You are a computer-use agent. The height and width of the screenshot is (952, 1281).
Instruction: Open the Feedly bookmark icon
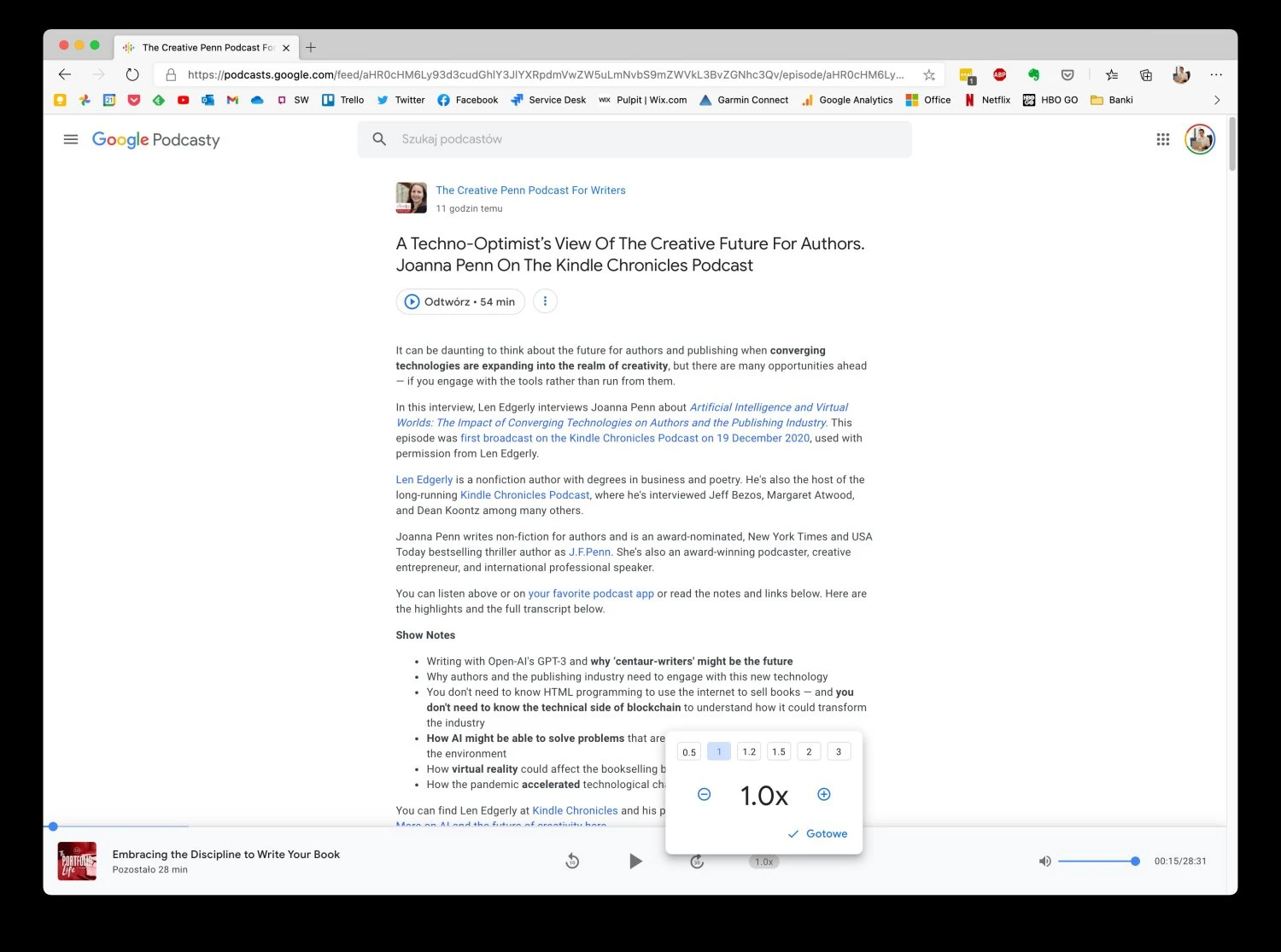(x=158, y=100)
